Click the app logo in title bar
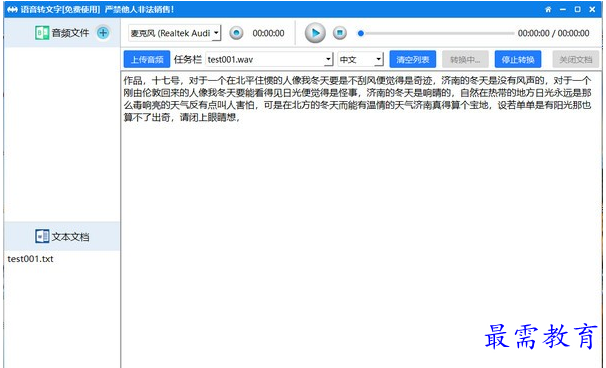The height and width of the screenshot is (368, 606). (x=12, y=9)
